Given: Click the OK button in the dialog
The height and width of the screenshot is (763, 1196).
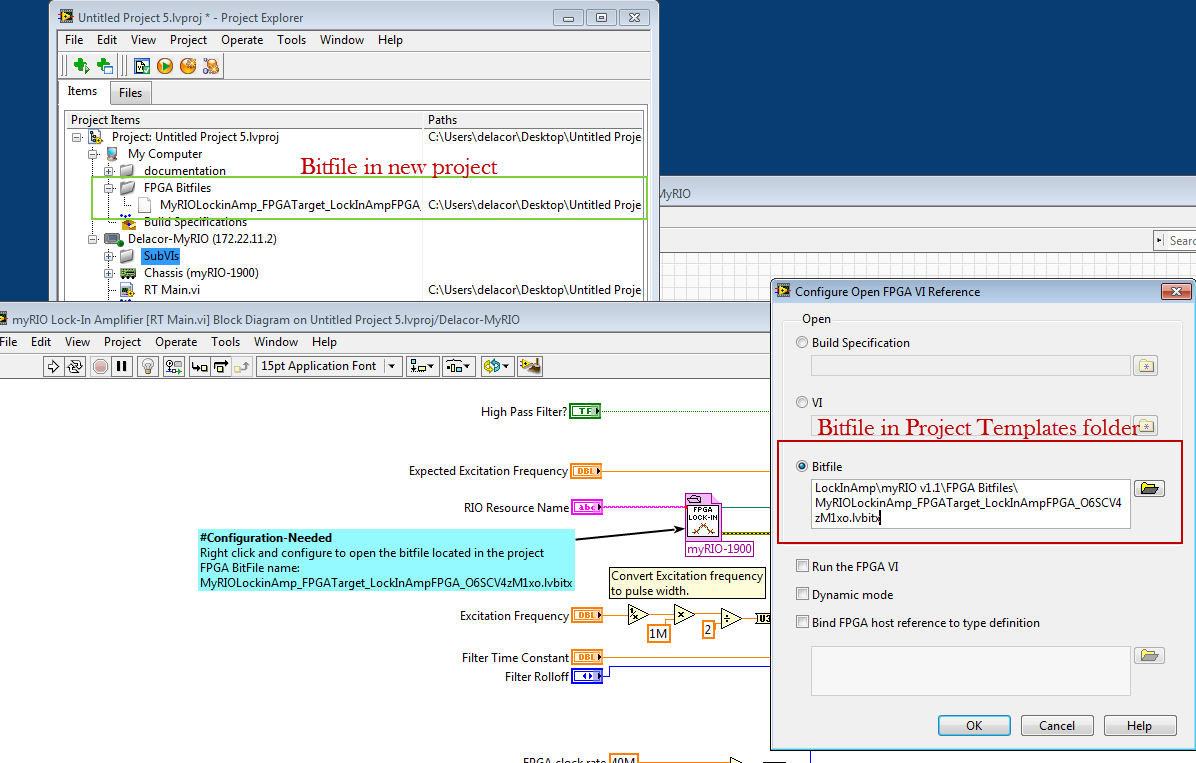Looking at the screenshot, I should (x=973, y=726).
